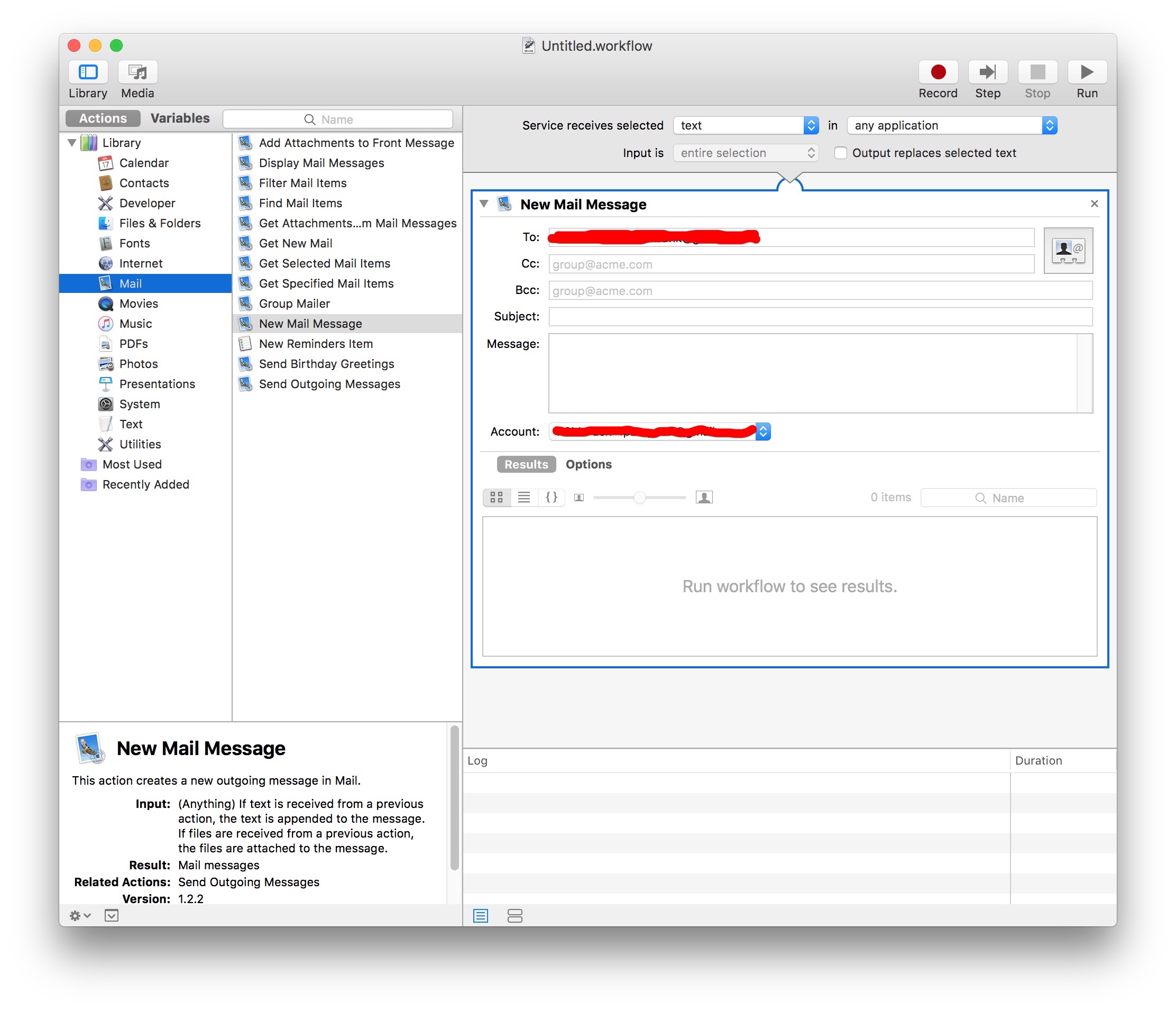Select the Calendar library category
Screen dimensions: 1176x1011
pos(144,163)
